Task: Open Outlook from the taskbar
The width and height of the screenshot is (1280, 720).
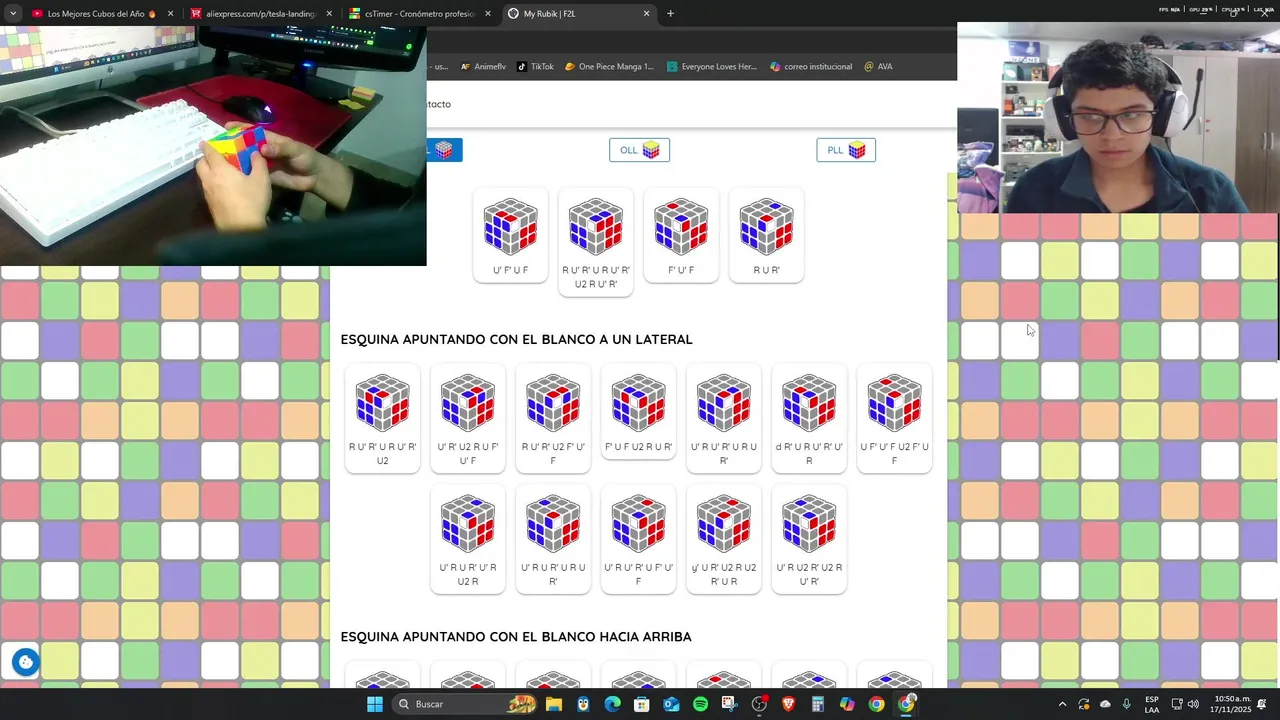Action: [671, 704]
